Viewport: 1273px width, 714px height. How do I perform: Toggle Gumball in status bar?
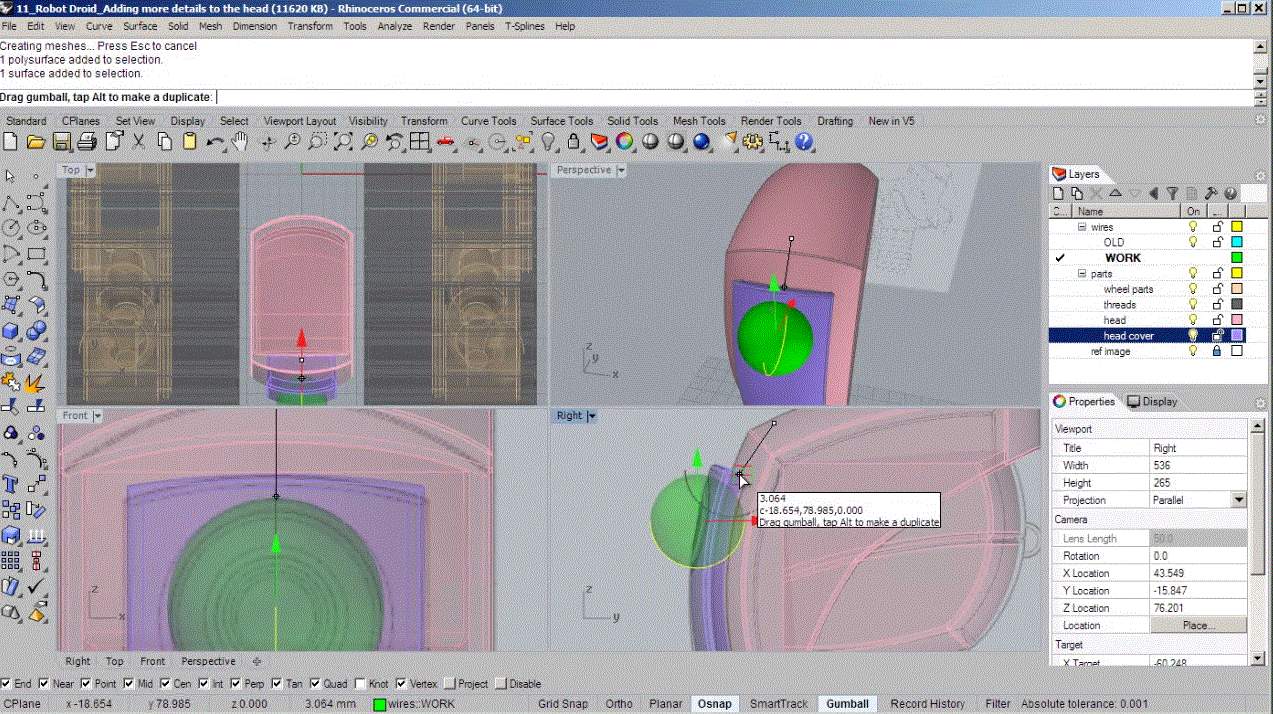tap(848, 704)
